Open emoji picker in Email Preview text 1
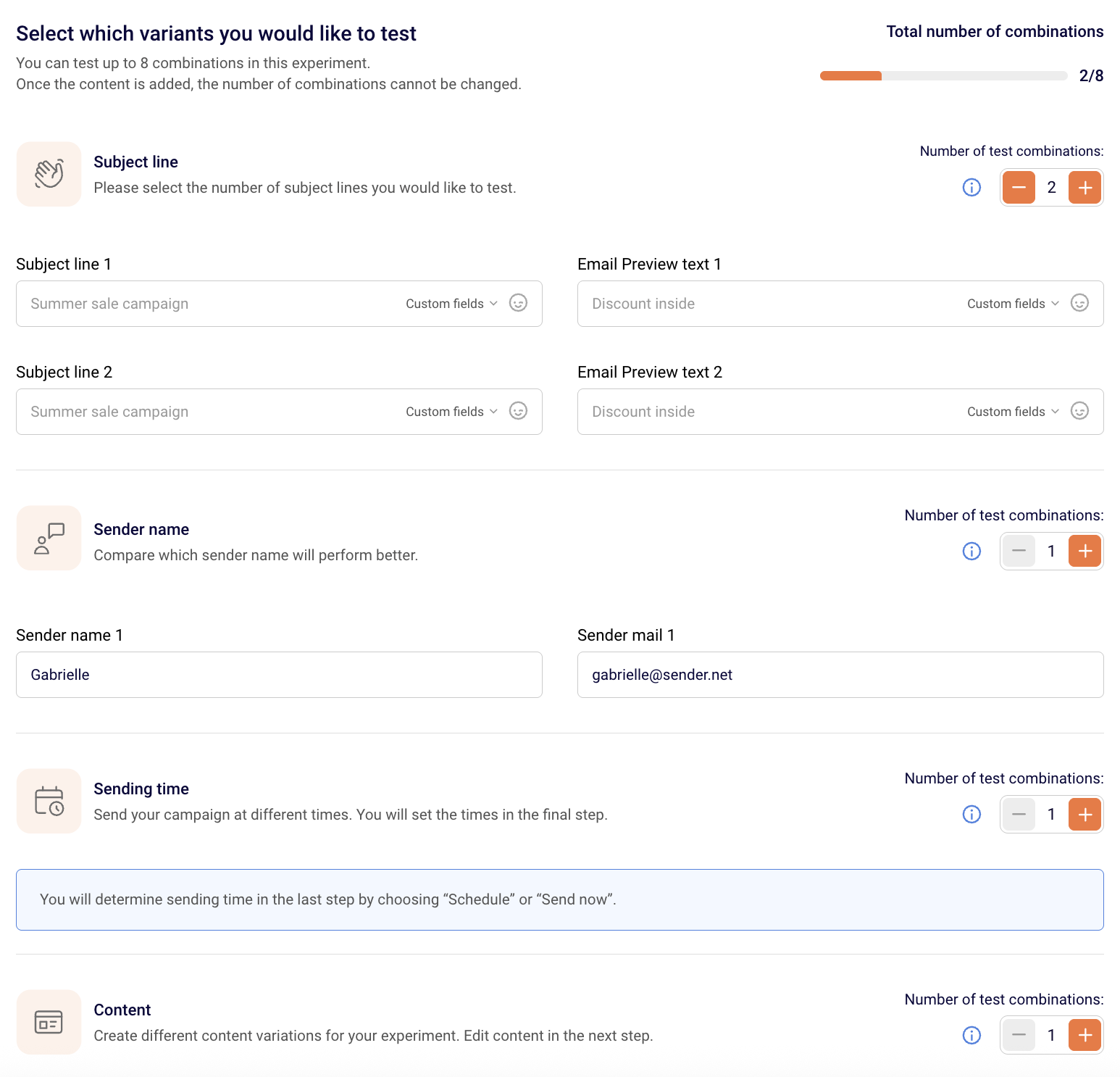Viewport: 1120px width, 1077px height. pos(1079,303)
